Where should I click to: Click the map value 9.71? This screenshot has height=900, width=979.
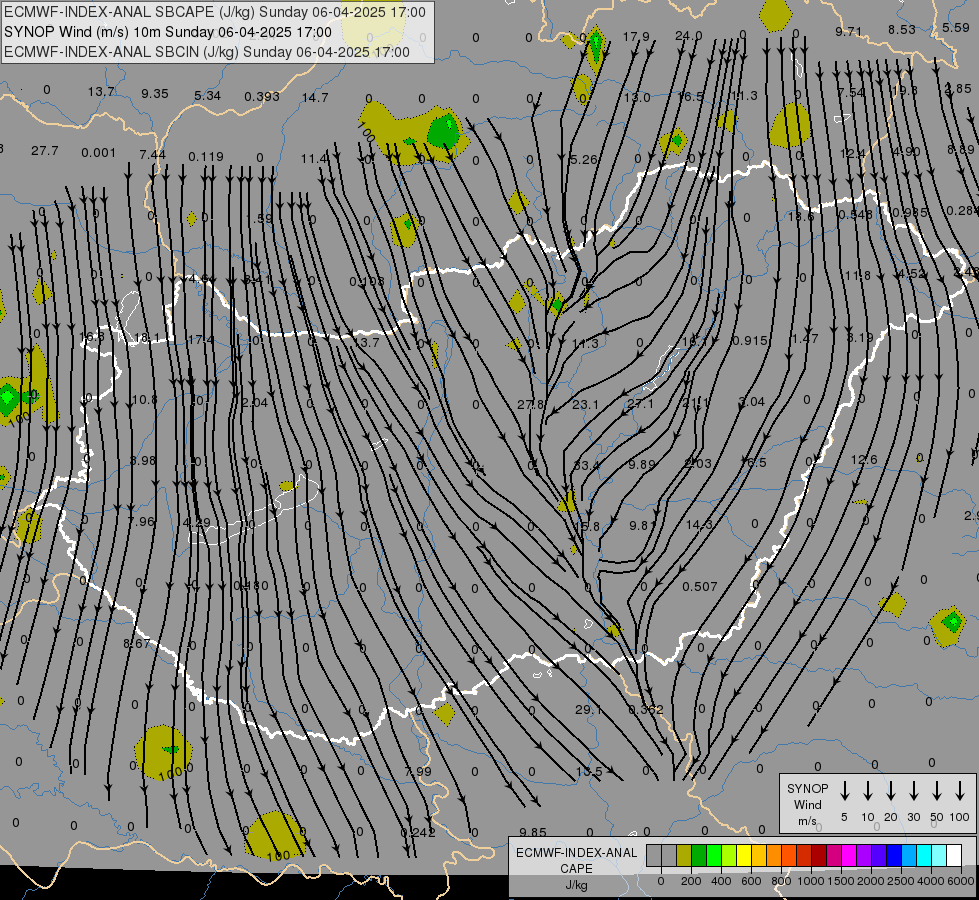849,31
